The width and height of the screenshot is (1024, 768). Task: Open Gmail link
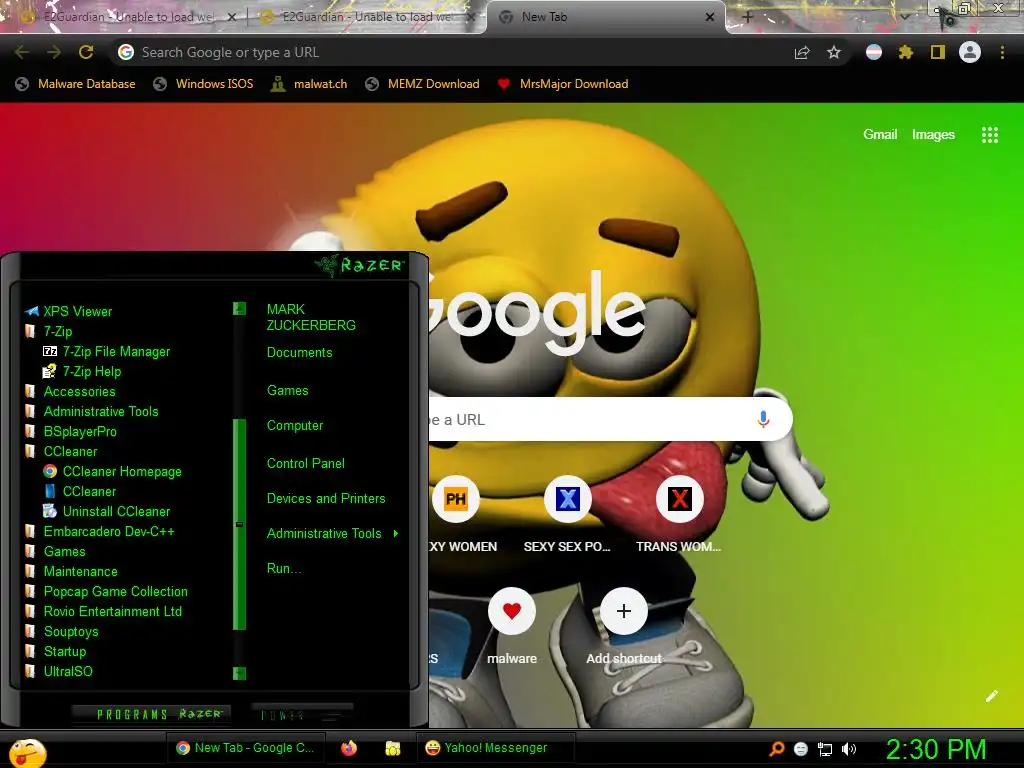point(880,135)
